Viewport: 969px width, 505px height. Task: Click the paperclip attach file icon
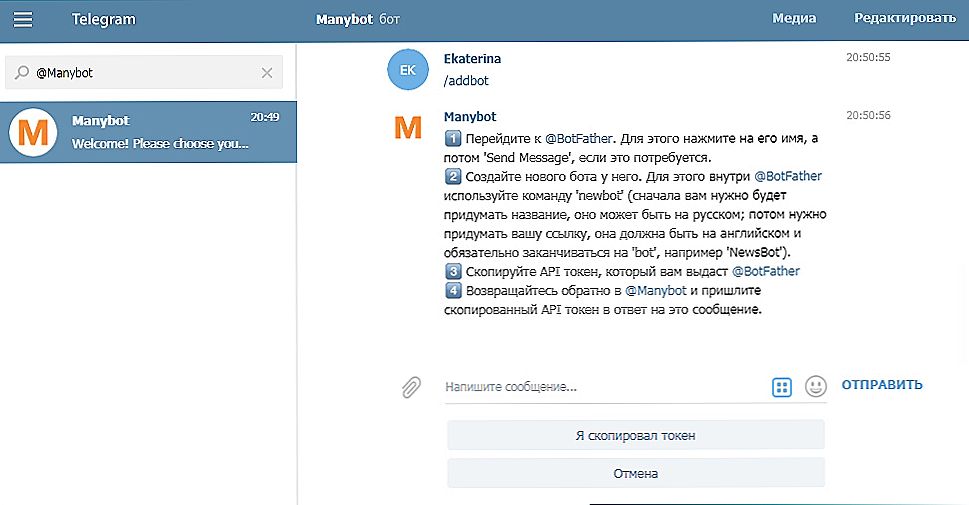410,387
